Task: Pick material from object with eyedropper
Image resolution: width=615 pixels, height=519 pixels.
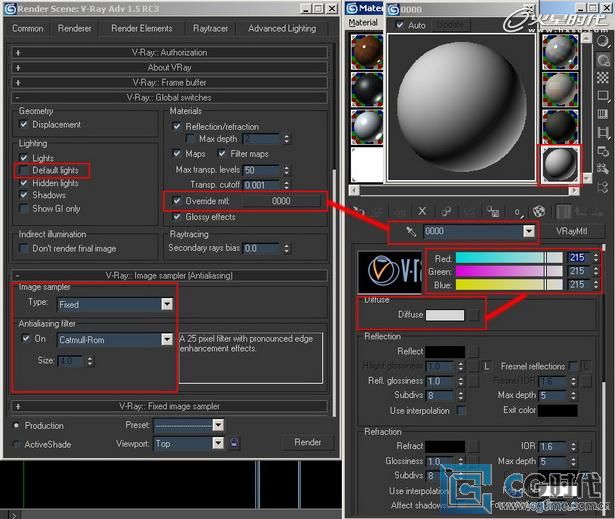Action: coord(410,231)
